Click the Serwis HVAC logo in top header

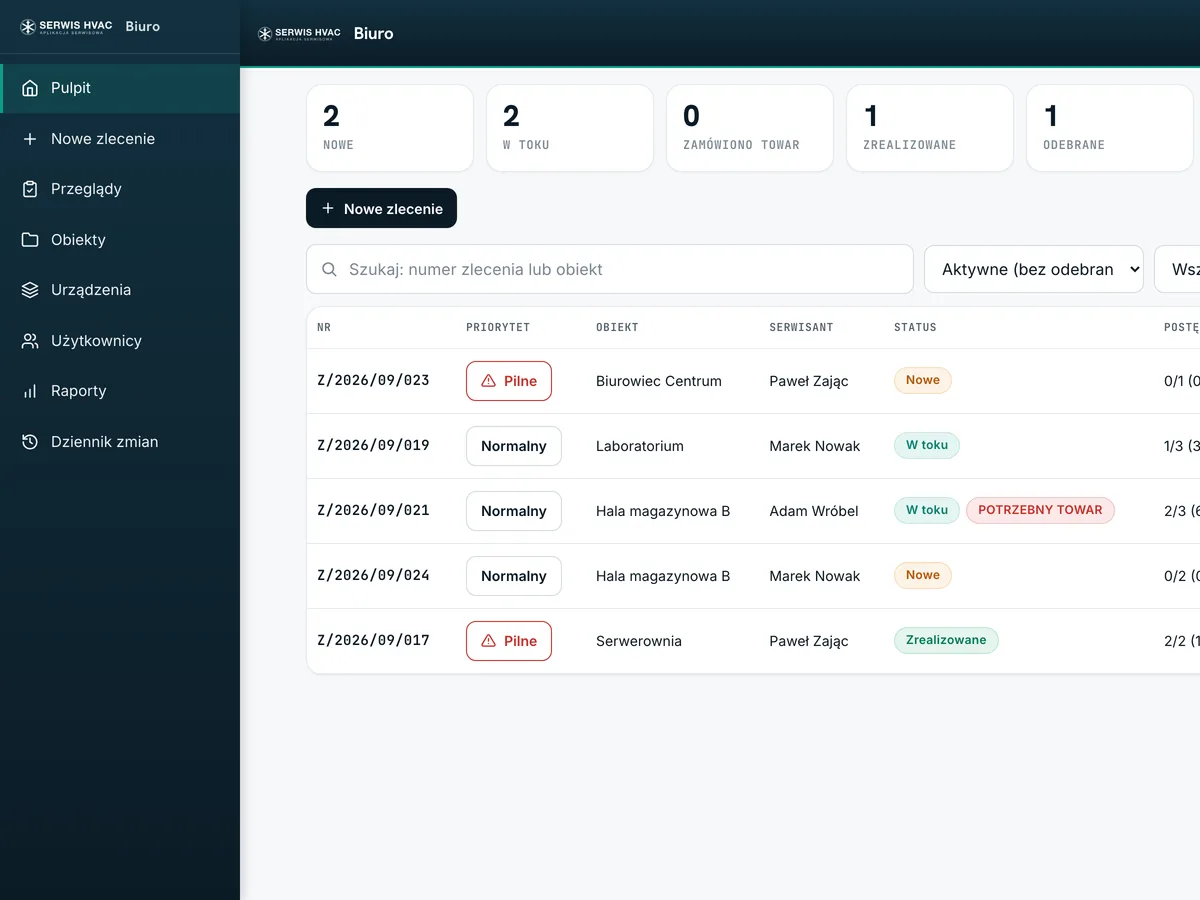point(299,33)
